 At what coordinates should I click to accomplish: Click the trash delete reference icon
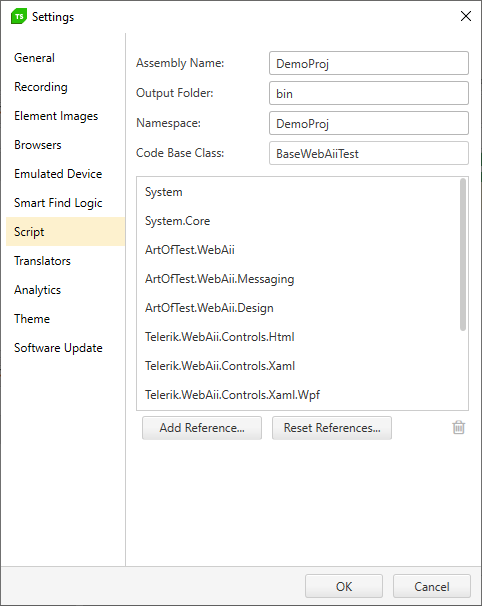coord(458,427)
